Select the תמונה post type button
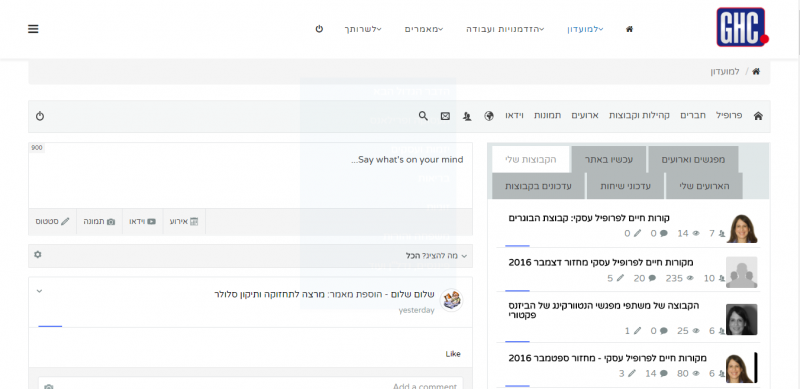800x389 pixels. point(99,222)
